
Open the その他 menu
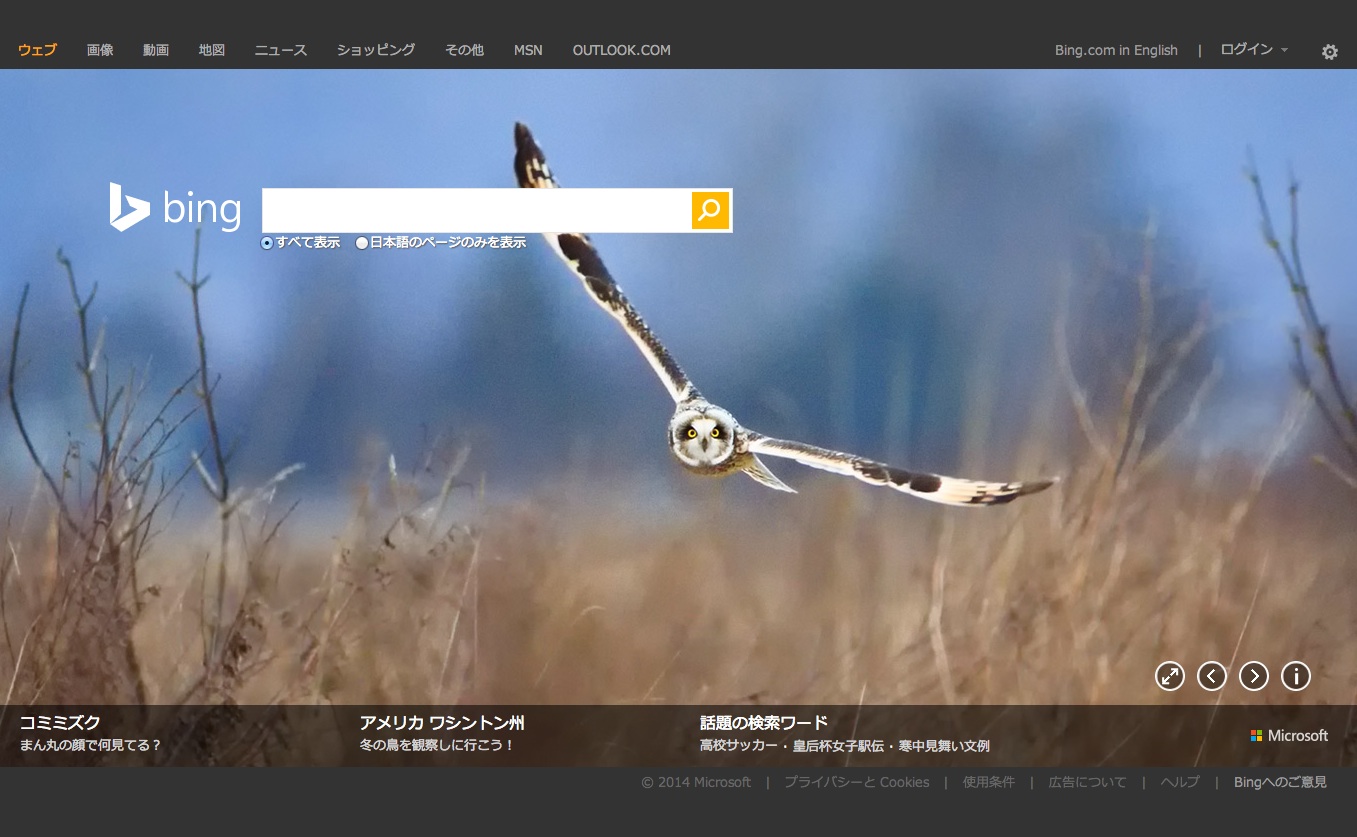coord(464,50)
